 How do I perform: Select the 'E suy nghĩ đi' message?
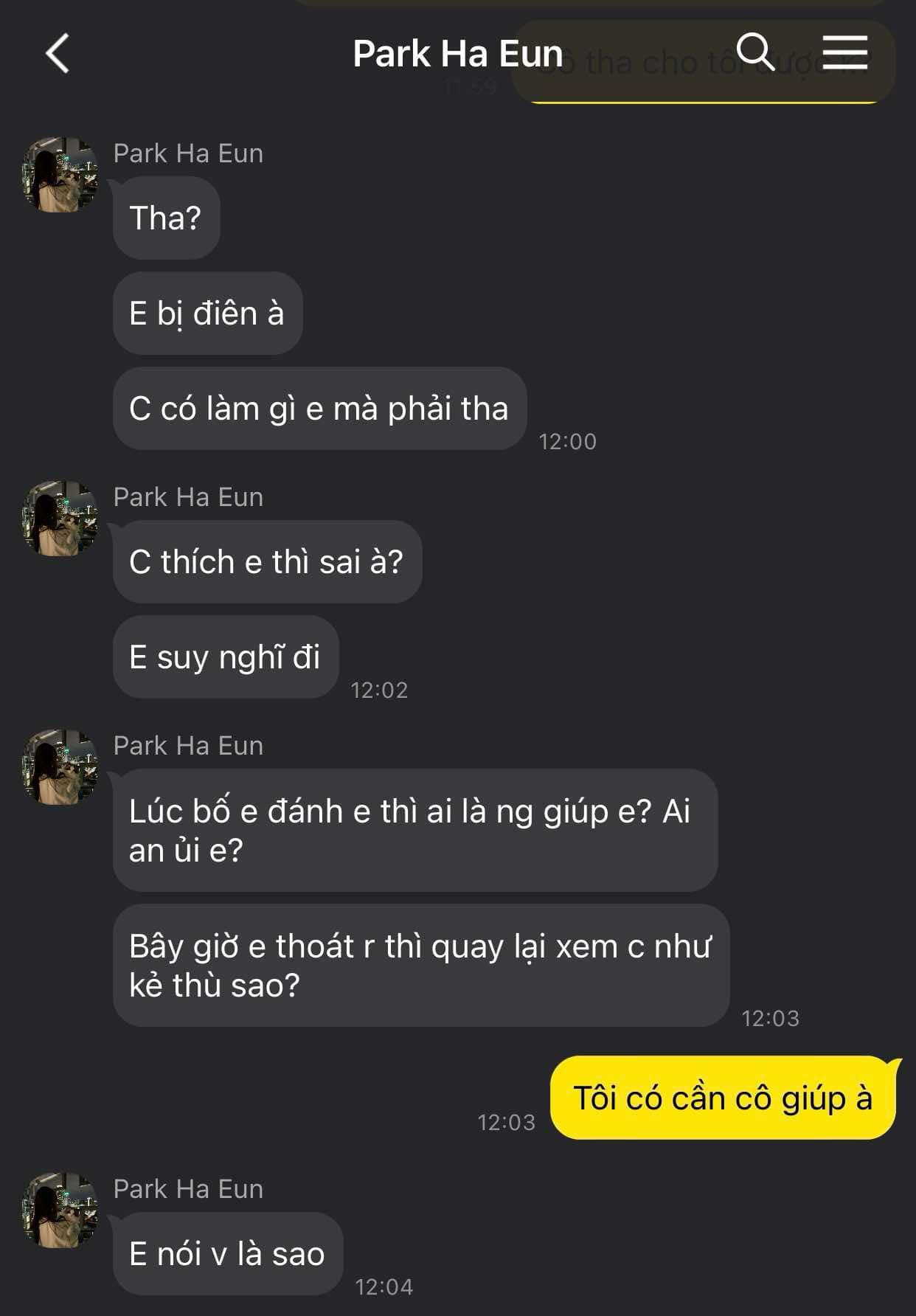[226, 657]
